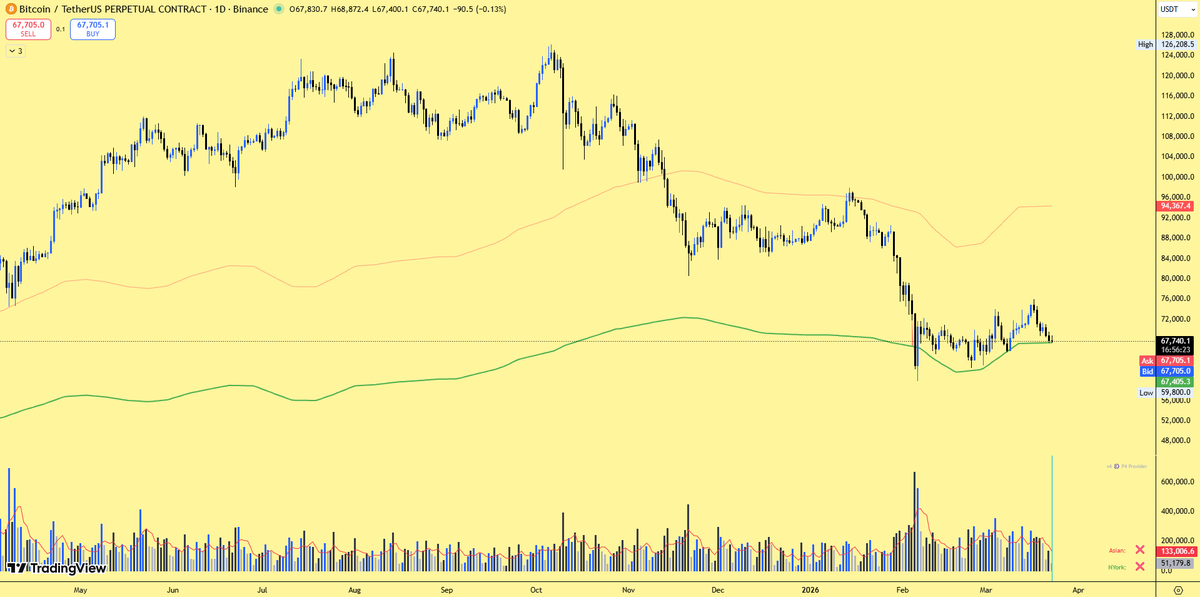Click the Asian: session label
This screenshot has width=1200, height=597.
(x=1117, y=550)
